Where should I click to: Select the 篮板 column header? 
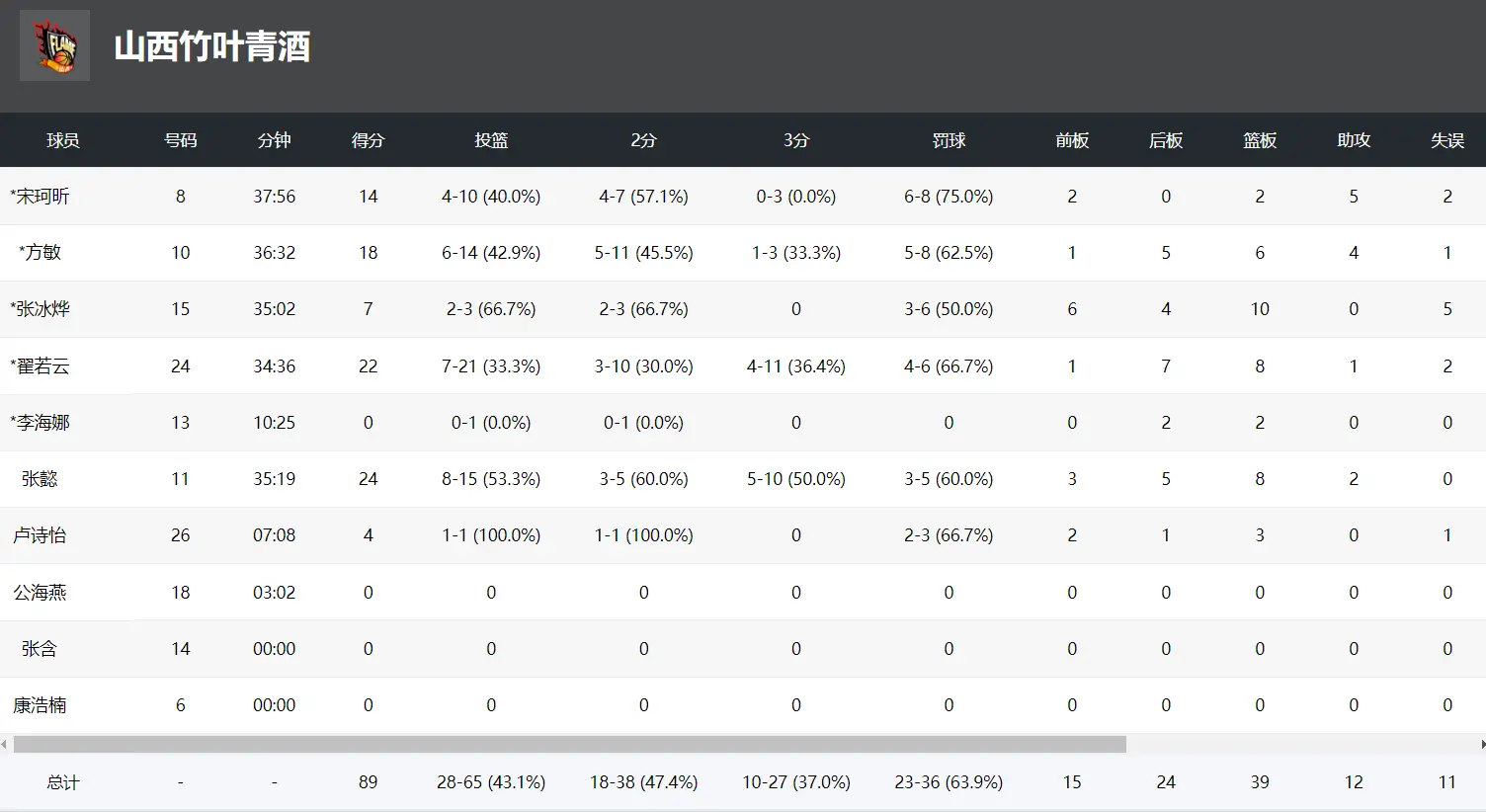point(1260,140)
